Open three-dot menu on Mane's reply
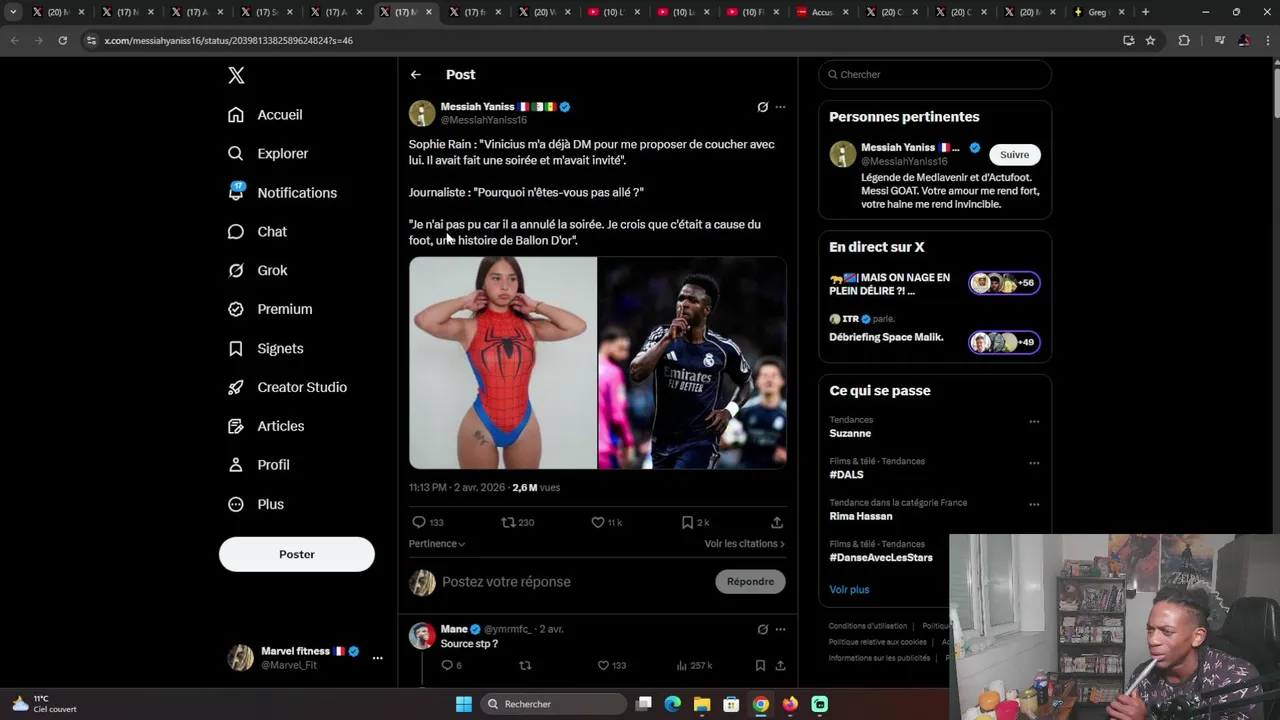 tap(781, 630)
